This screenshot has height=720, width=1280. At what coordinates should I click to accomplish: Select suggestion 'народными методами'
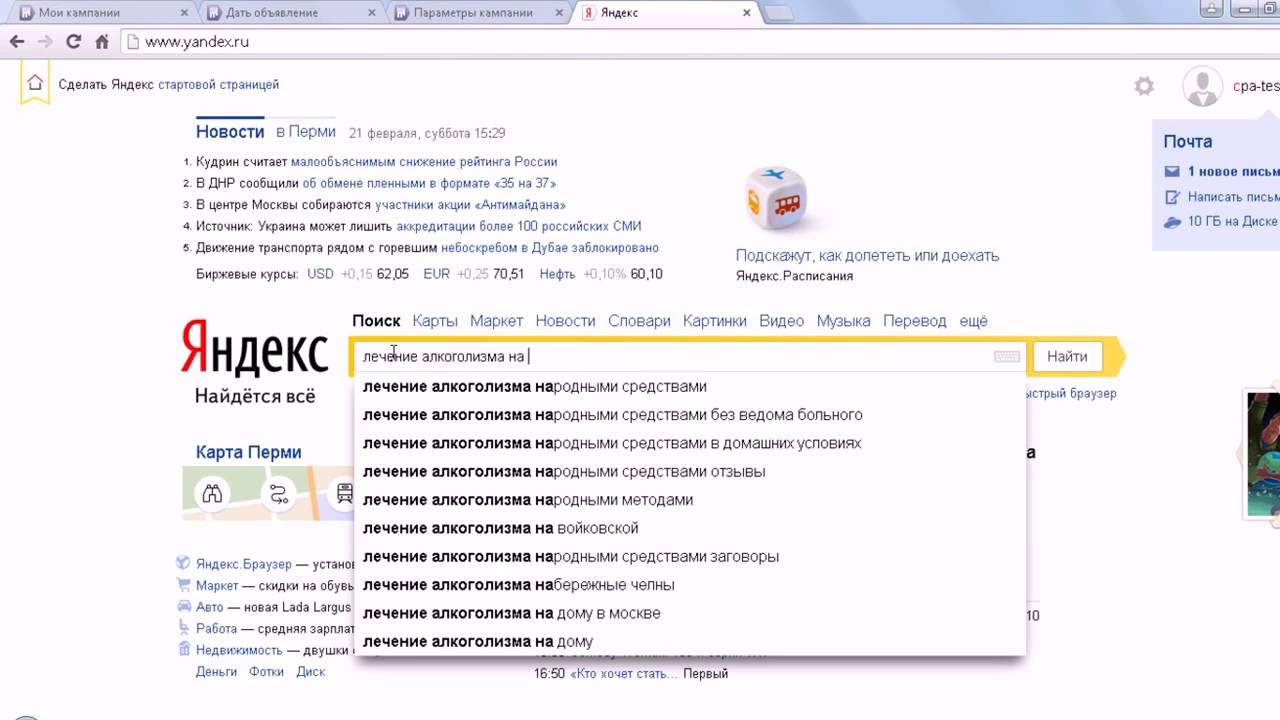click(690, 500)
